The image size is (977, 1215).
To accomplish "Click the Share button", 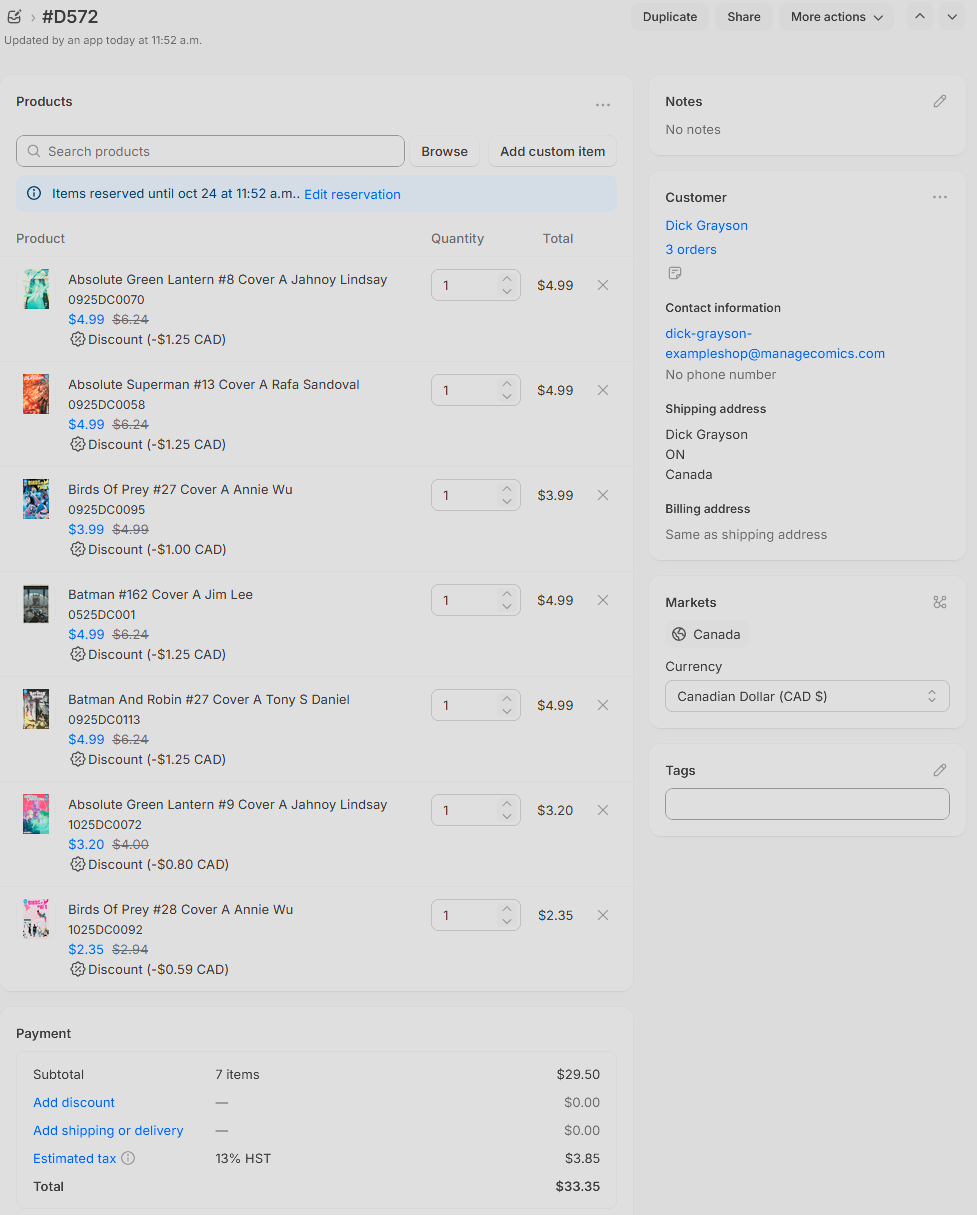I will click(744, 17).
